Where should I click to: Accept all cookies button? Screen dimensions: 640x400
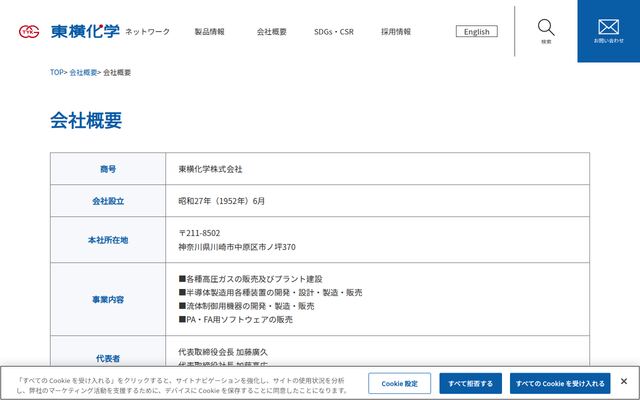click(560, 384)
